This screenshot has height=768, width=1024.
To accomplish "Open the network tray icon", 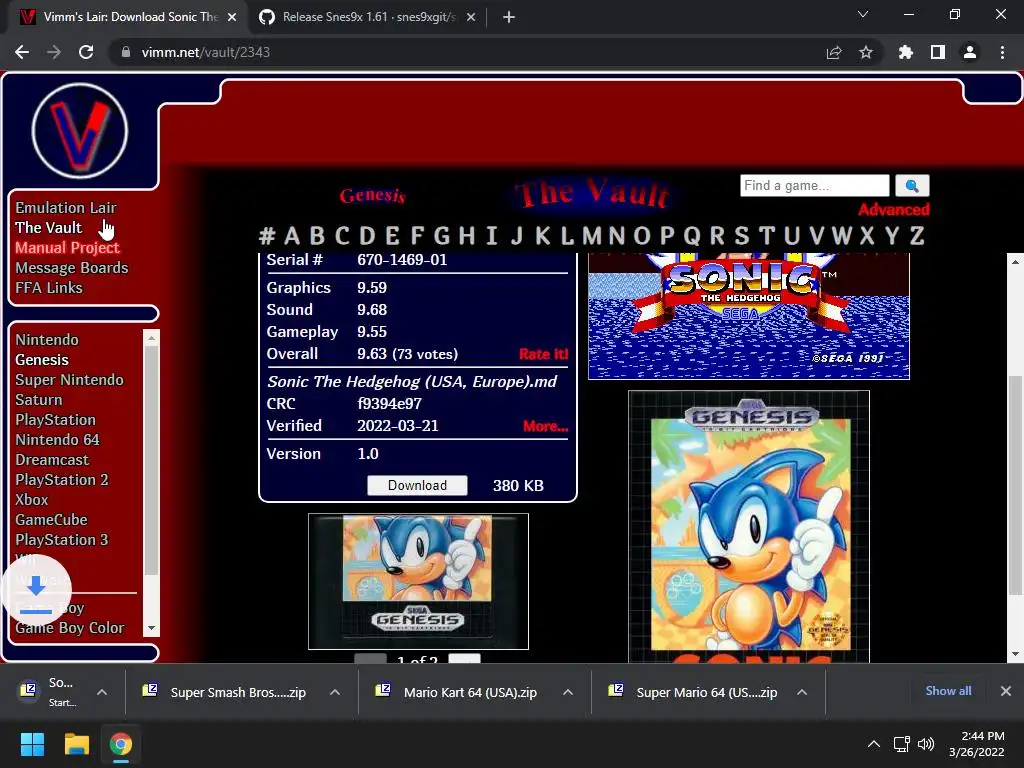I will pos(901,744).
